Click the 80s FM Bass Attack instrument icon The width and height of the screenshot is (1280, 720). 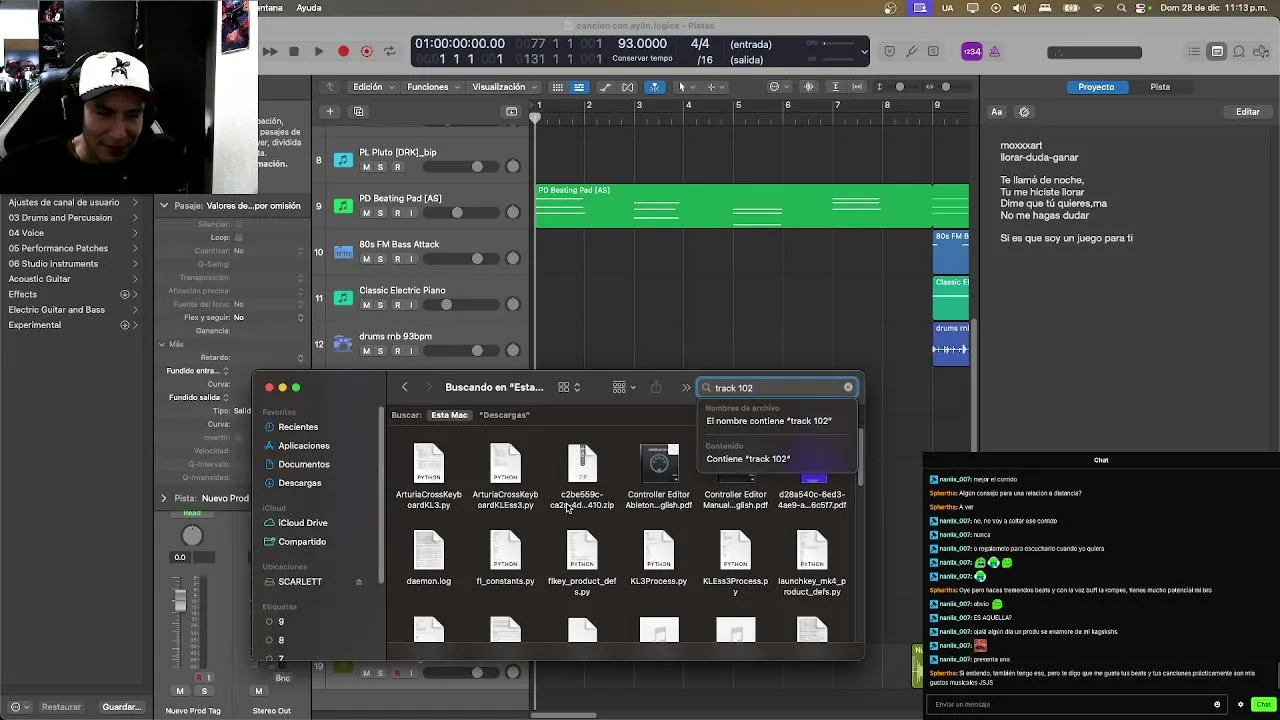[343, 252]
